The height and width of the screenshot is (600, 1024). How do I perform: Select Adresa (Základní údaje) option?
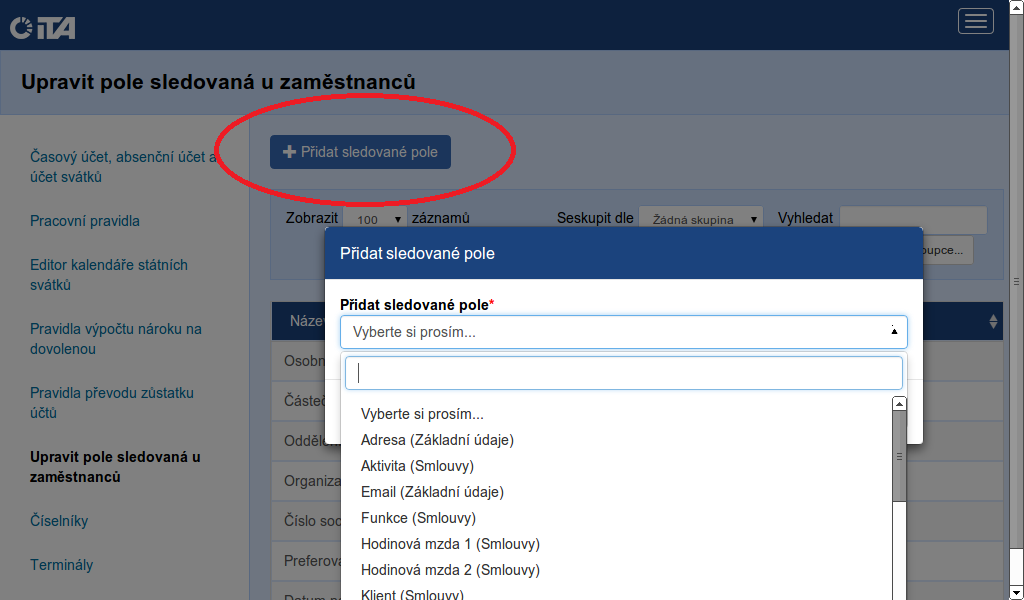[437, 440]
